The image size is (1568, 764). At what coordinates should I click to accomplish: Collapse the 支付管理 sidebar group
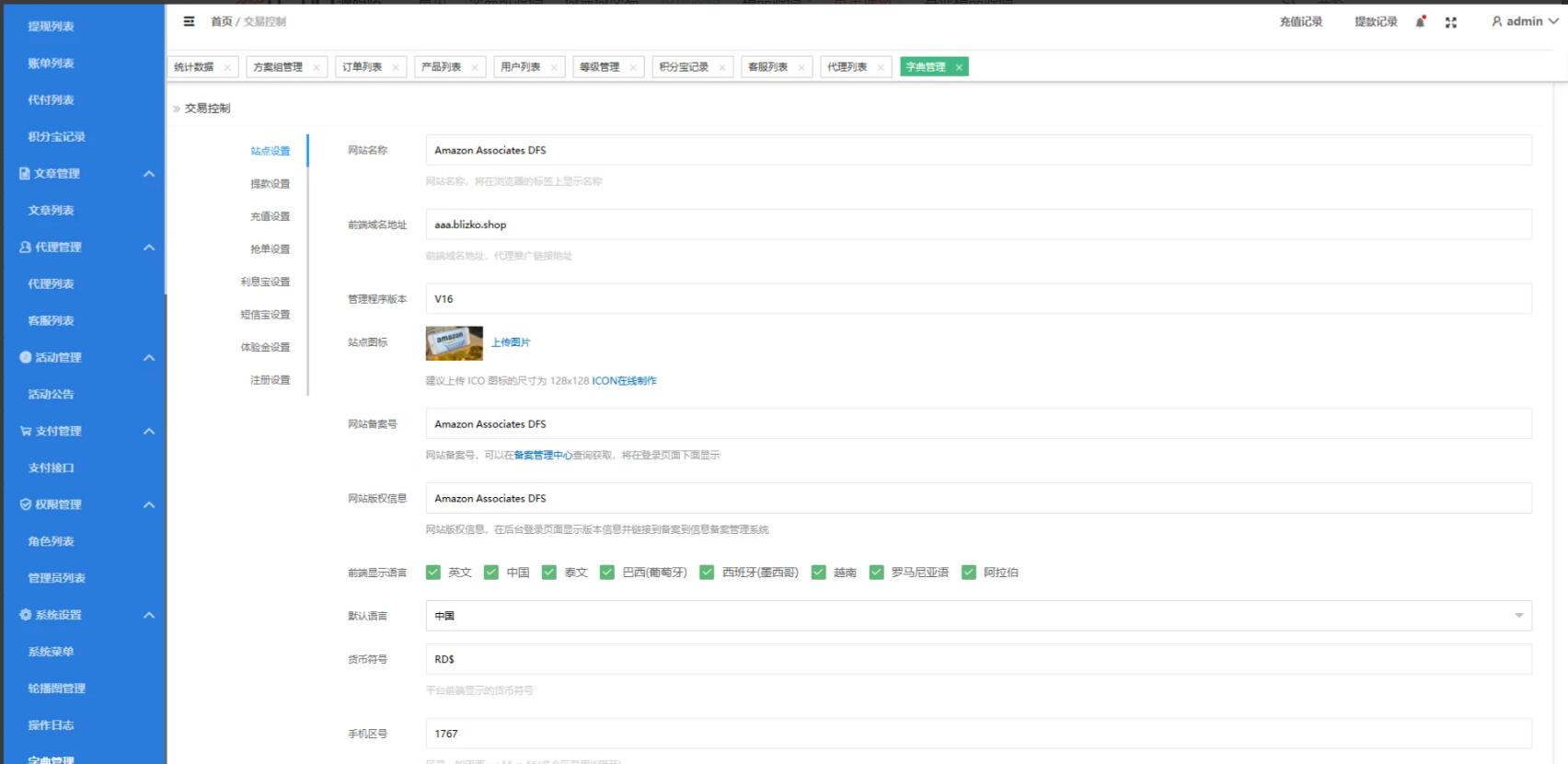149,432
